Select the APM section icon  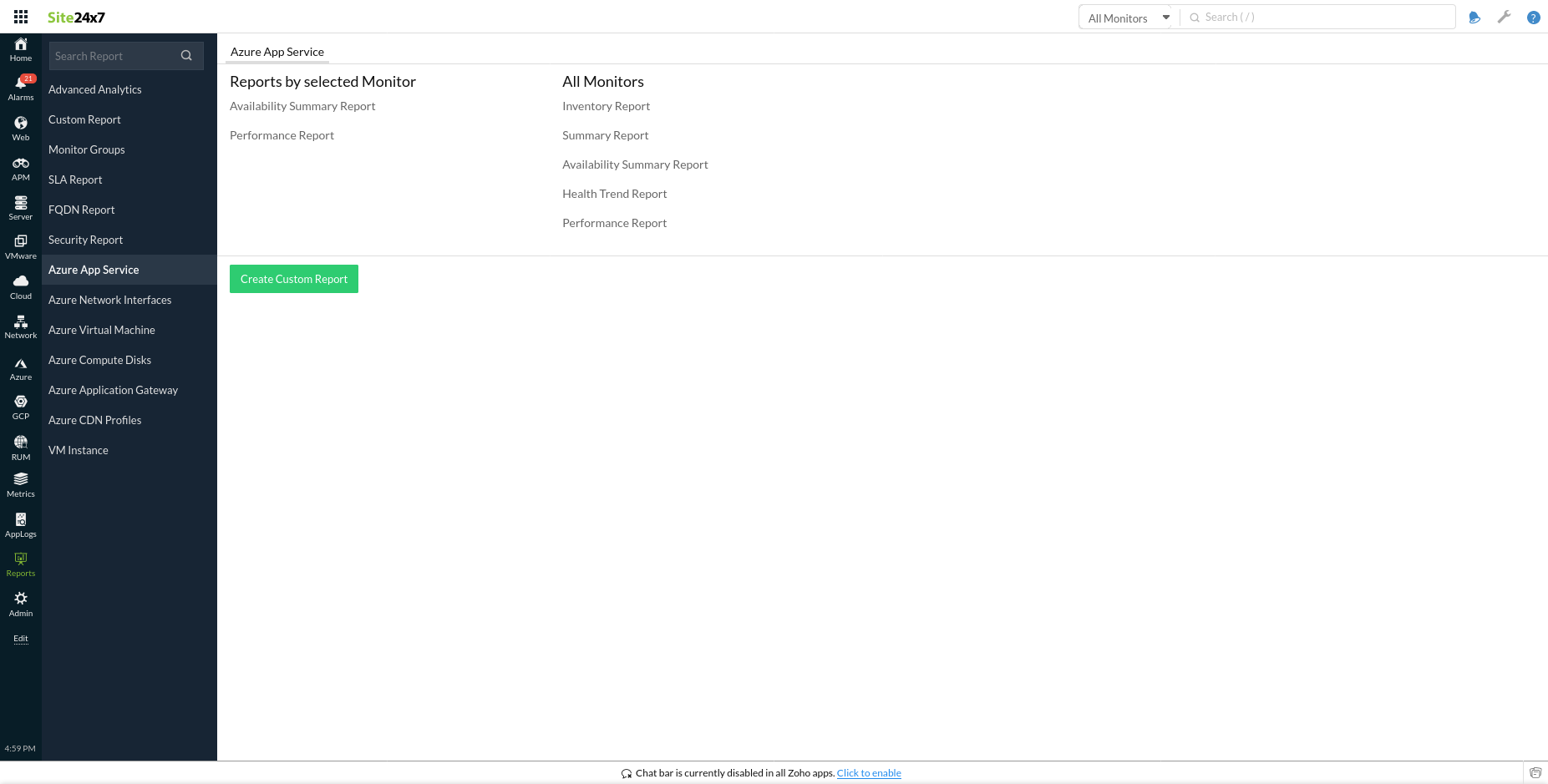coord(20,167)
